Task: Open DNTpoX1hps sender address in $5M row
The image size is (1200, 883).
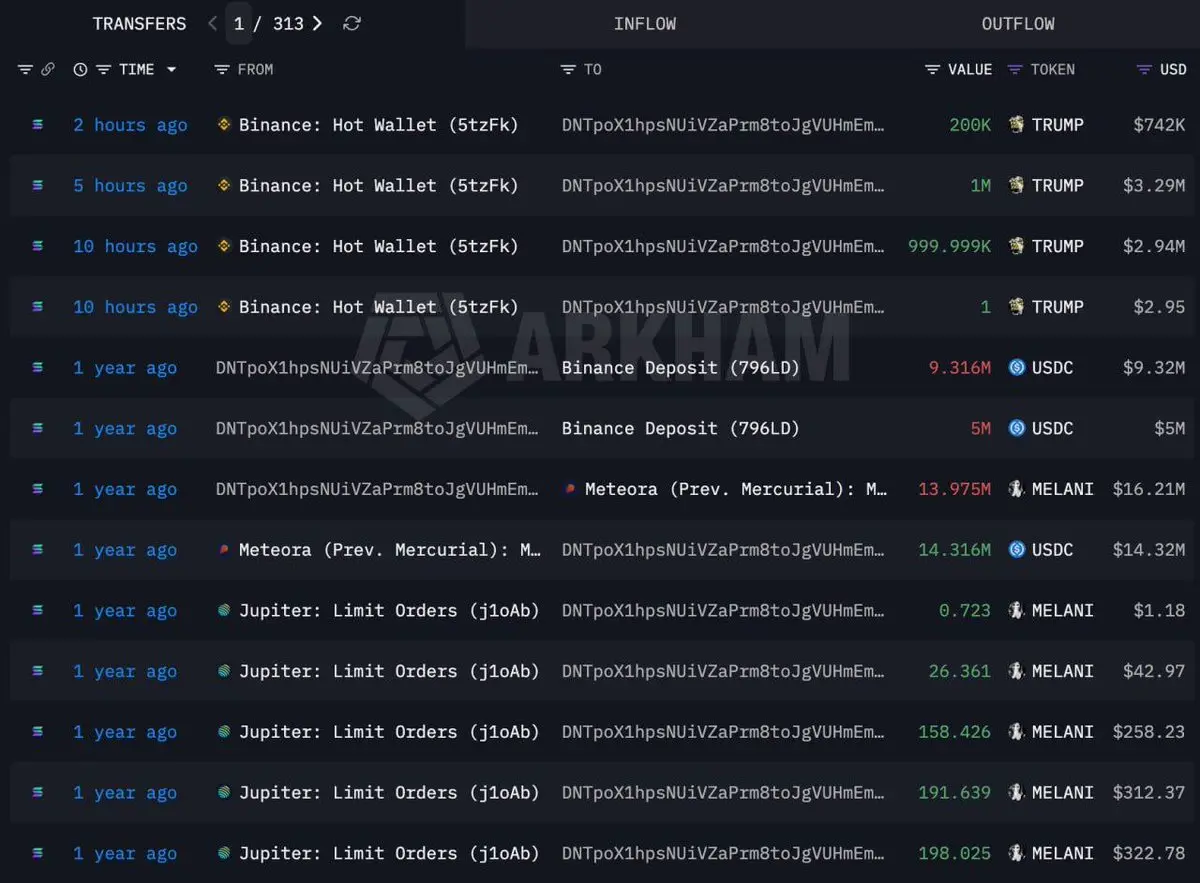Action: (x=378, y=428)
